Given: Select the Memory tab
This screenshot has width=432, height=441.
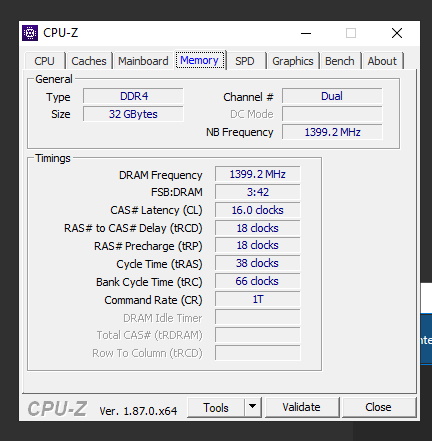Looking at the screenshot, I should click(199, 60).
